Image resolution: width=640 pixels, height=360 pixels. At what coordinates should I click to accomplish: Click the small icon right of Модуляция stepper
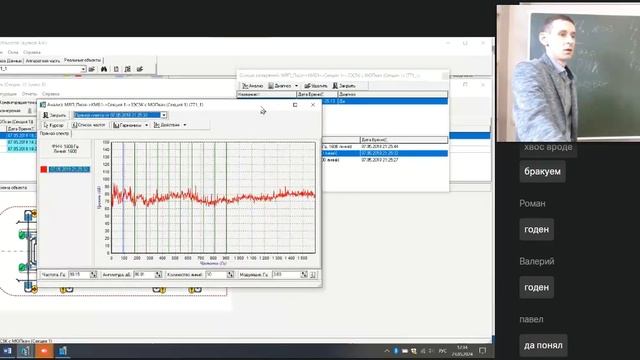(x=313, y=275)
